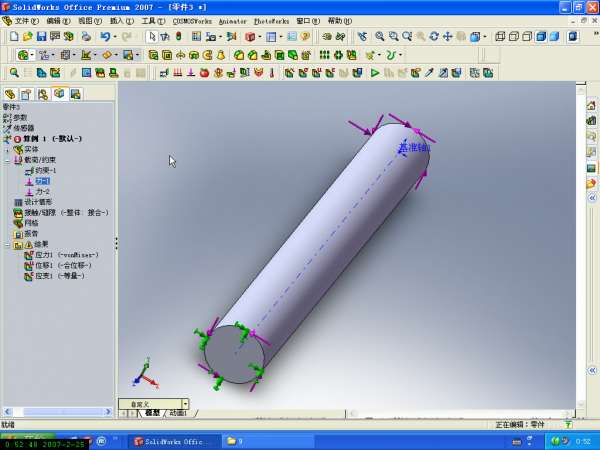This screenshot has width=600, height=450.
Task: Toggle Shaded display mode
Action: [x=554, y=37]
